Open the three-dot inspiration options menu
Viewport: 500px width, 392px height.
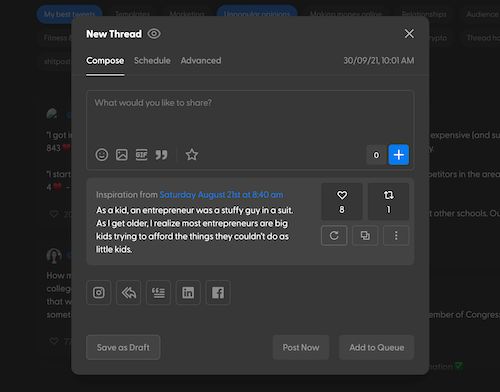(396, 236)
